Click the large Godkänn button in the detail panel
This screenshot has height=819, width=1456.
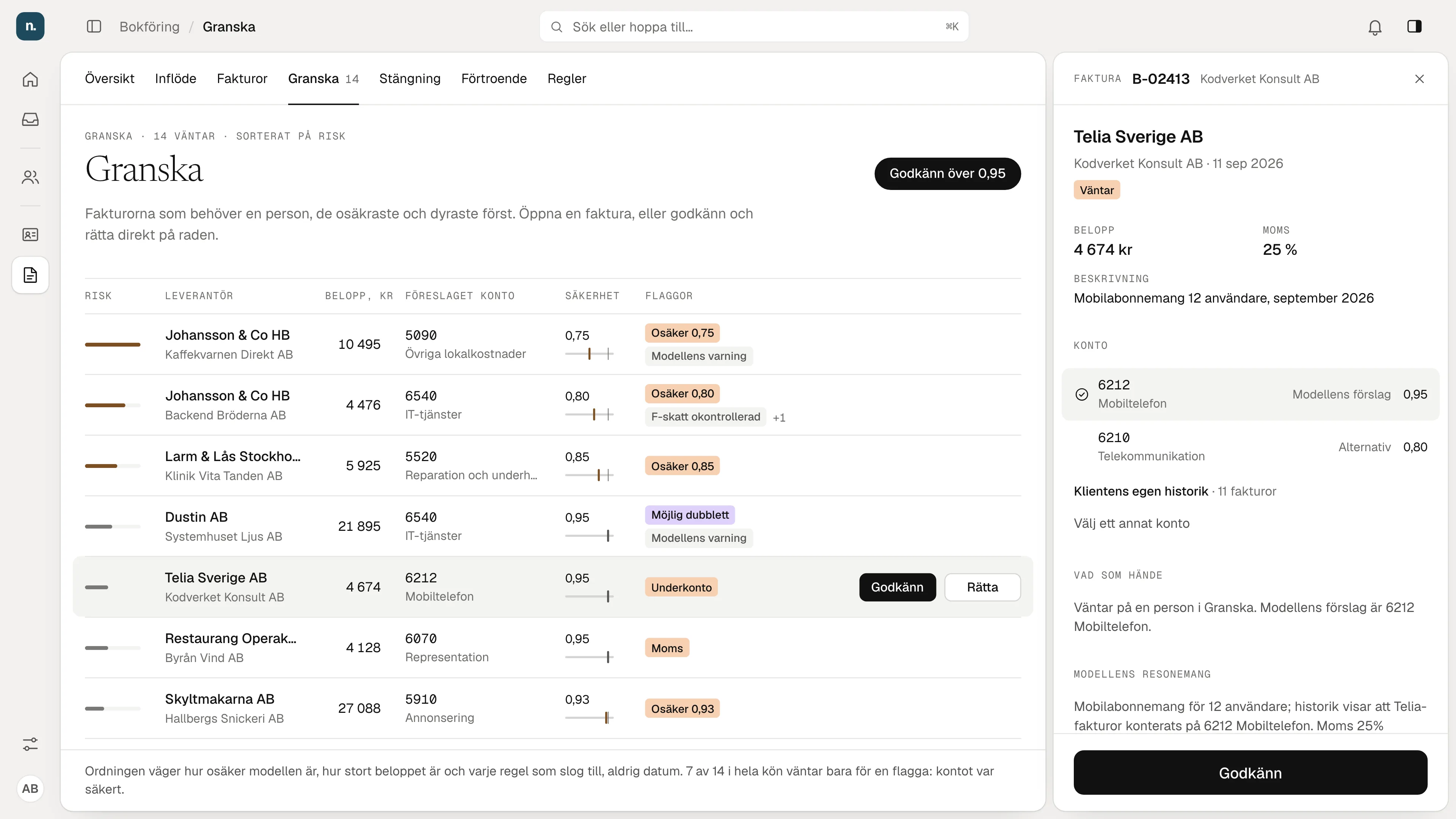pos(1250,773)
